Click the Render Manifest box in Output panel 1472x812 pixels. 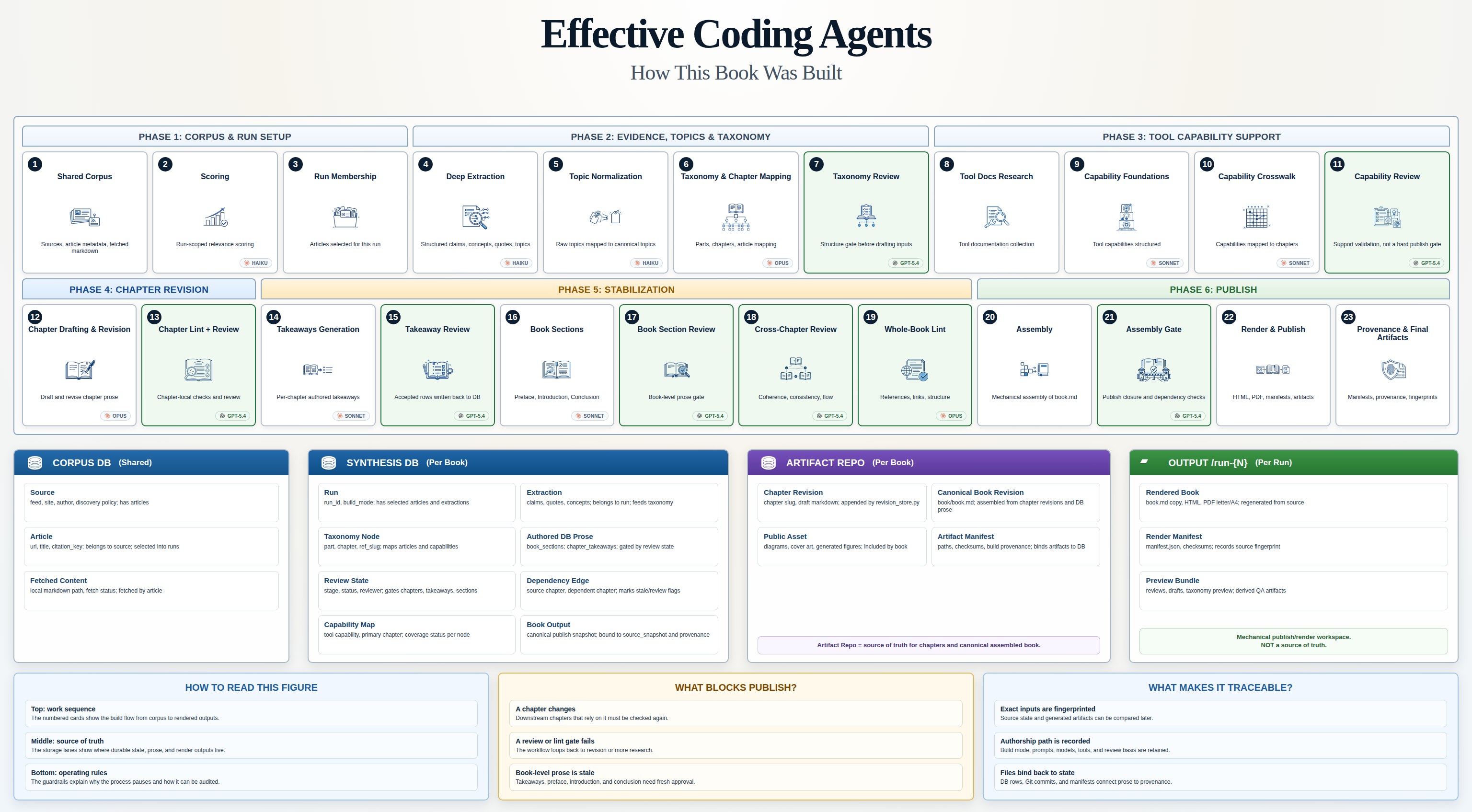point(1293,546)
